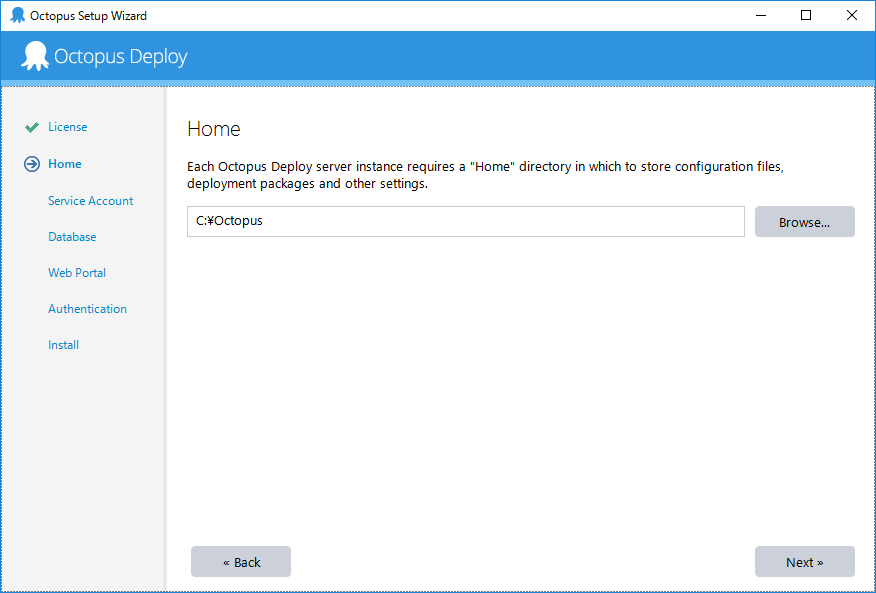The height and width of the screenshot is (593, 876).
Task: Click the Octopus Deploy logo in header
Action: pyautogui.click(x=104, y=56)
